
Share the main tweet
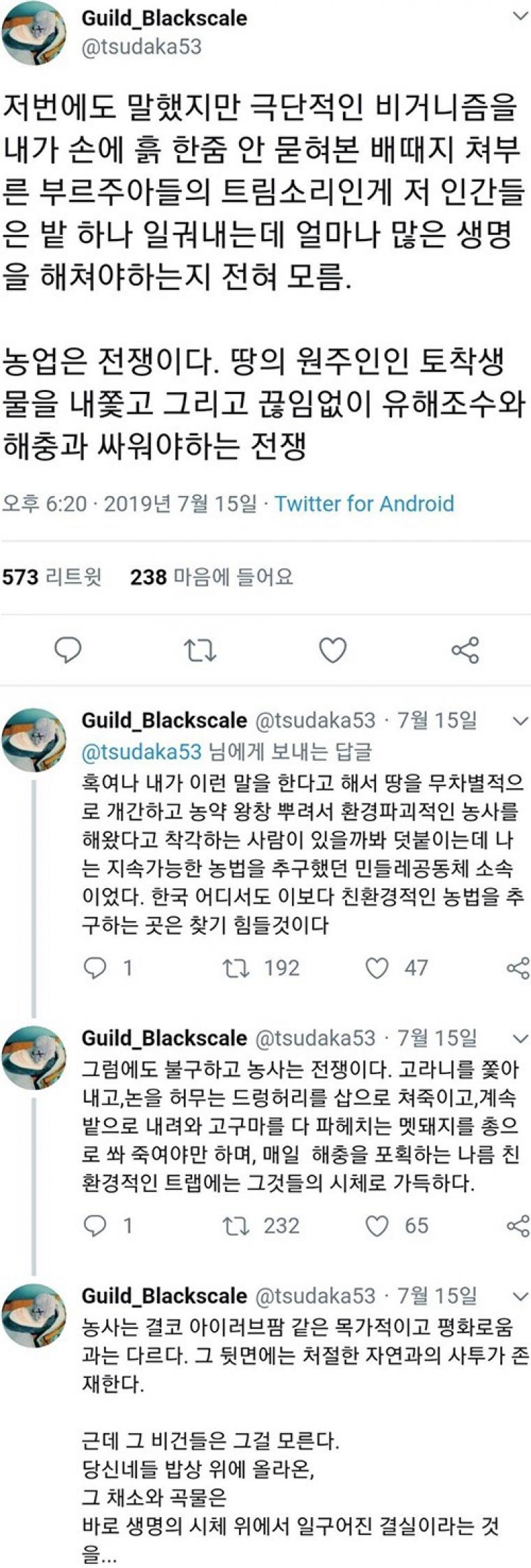point(465,651)
